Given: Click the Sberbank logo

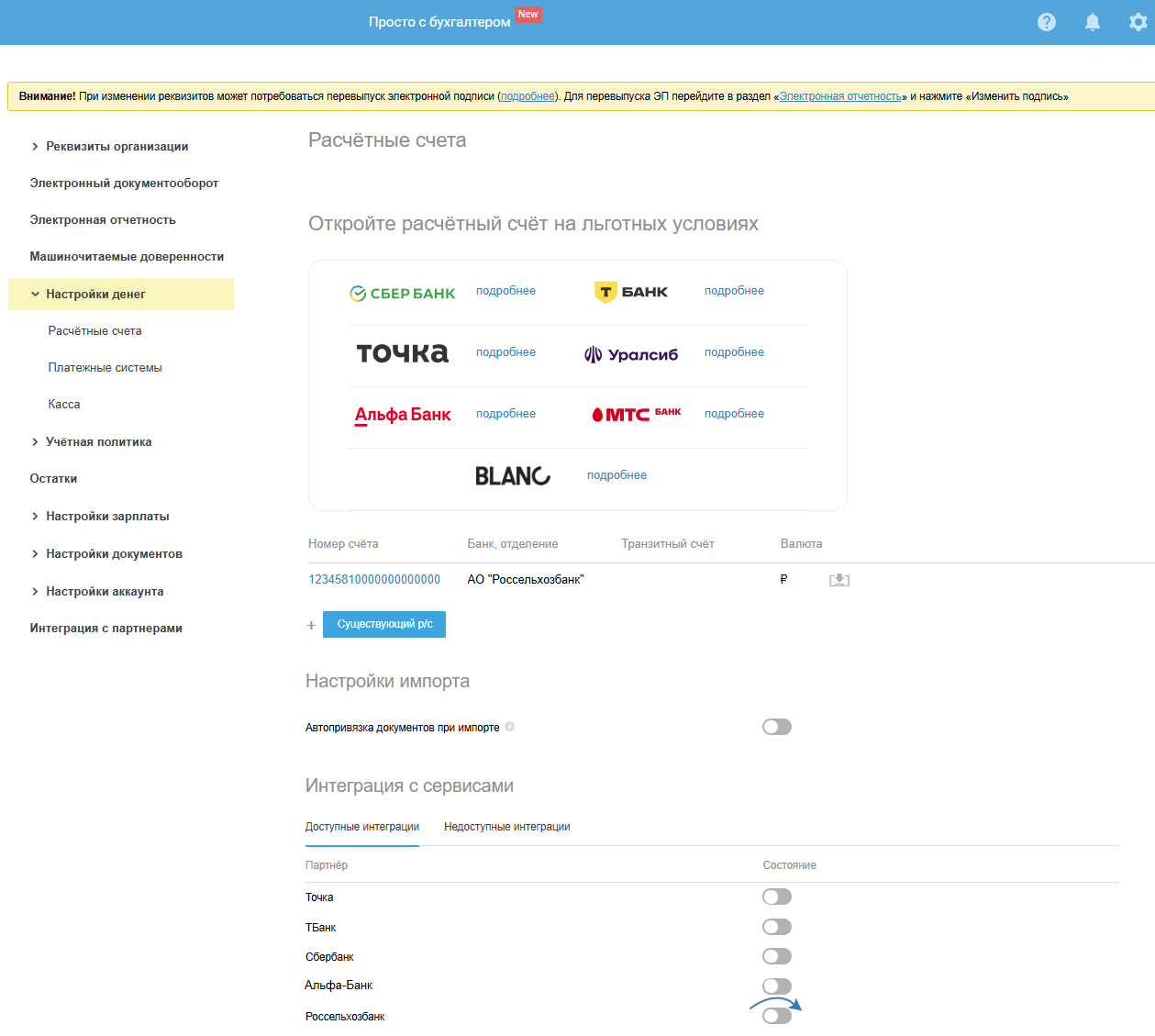Looking at the screenshot, I should (x=403, y=294).
